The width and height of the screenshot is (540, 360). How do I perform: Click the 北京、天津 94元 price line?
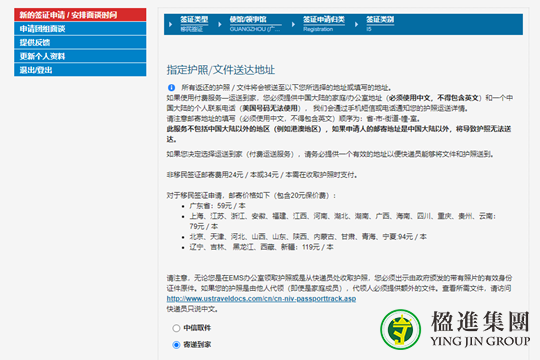[x=308, y=237]
